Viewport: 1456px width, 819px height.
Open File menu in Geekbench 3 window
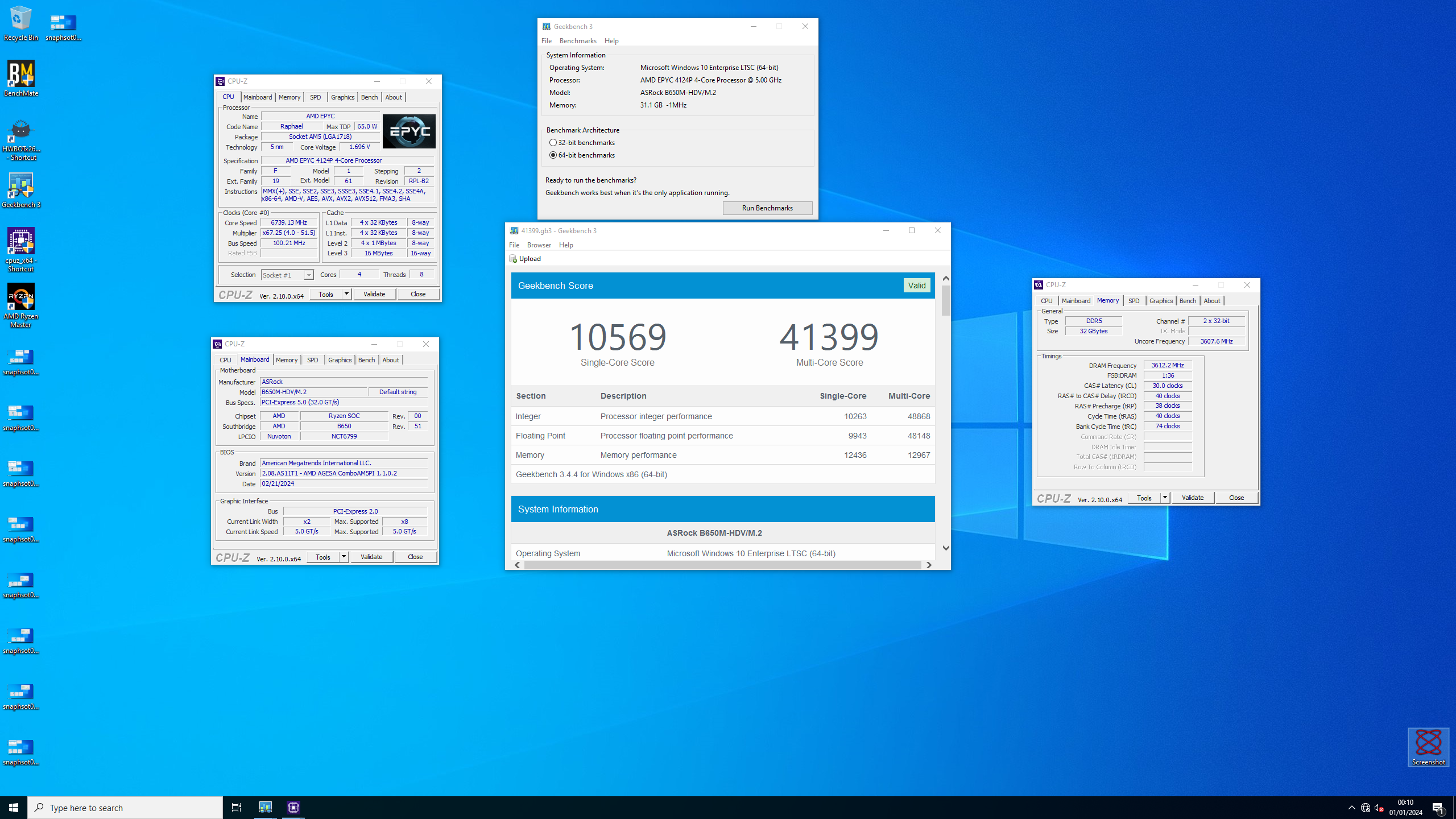pyautogui.click(x=547, y=41)
